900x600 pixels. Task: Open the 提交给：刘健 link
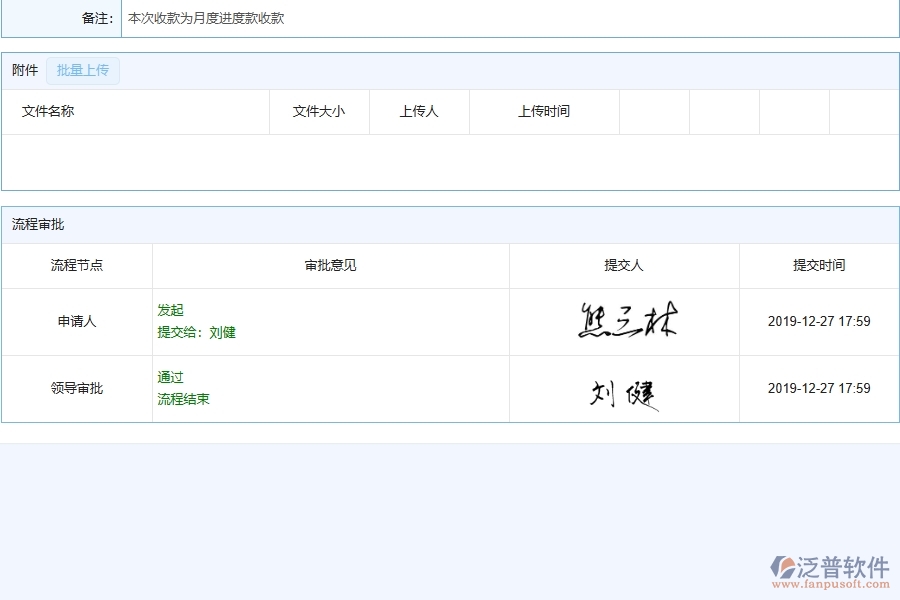tap(196, 332)
